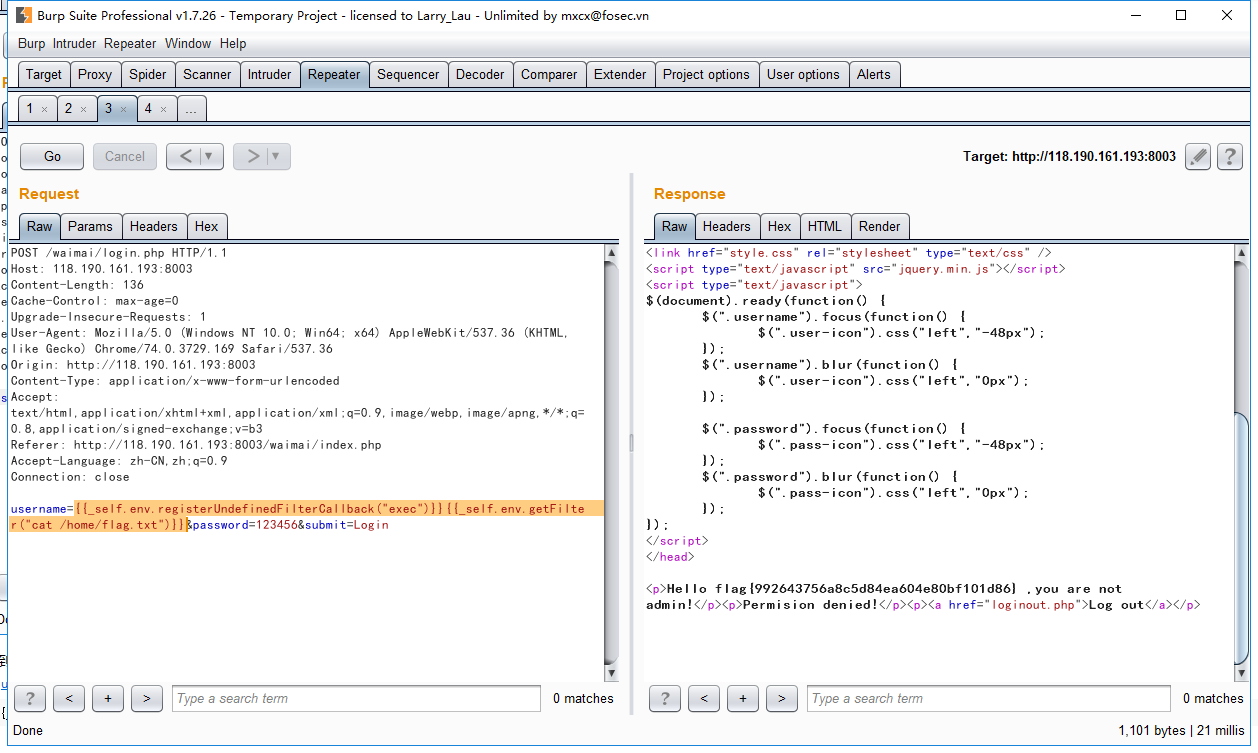Click the plus options button in request search

[x=108, y=698]
